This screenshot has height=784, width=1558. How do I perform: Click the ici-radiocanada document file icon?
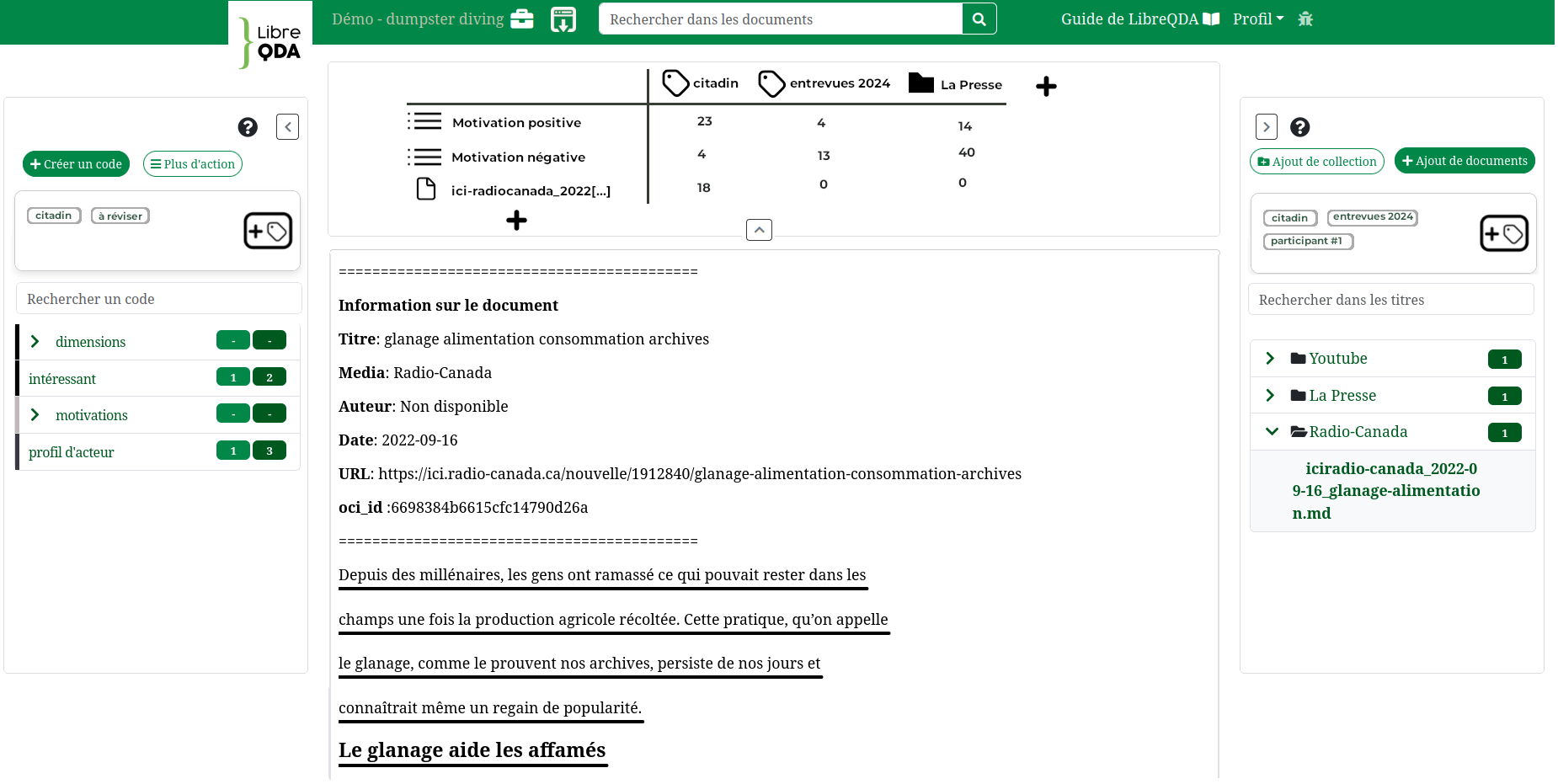(x=426, y=189)
